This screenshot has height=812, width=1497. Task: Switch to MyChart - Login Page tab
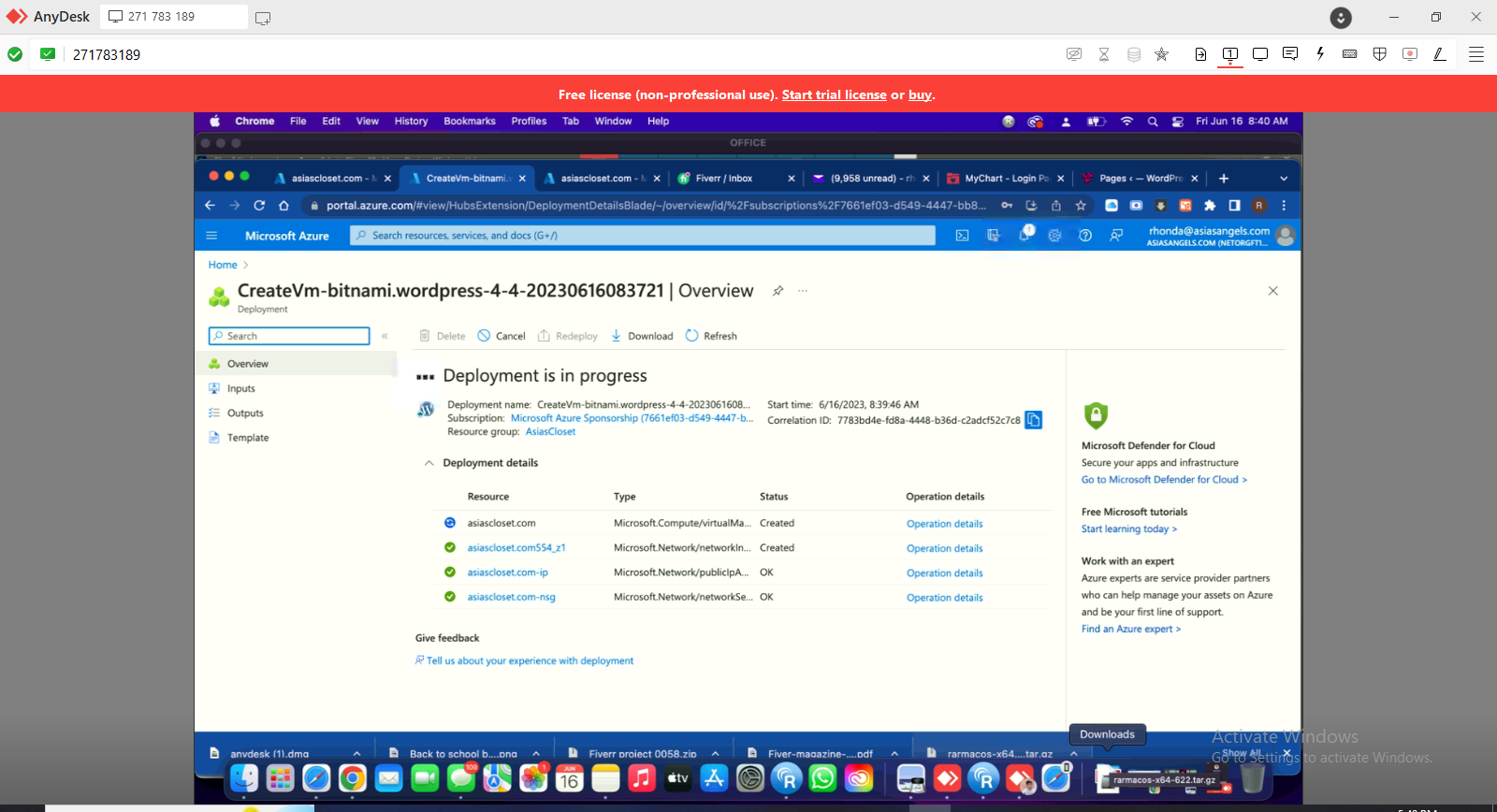(1006, 179)
